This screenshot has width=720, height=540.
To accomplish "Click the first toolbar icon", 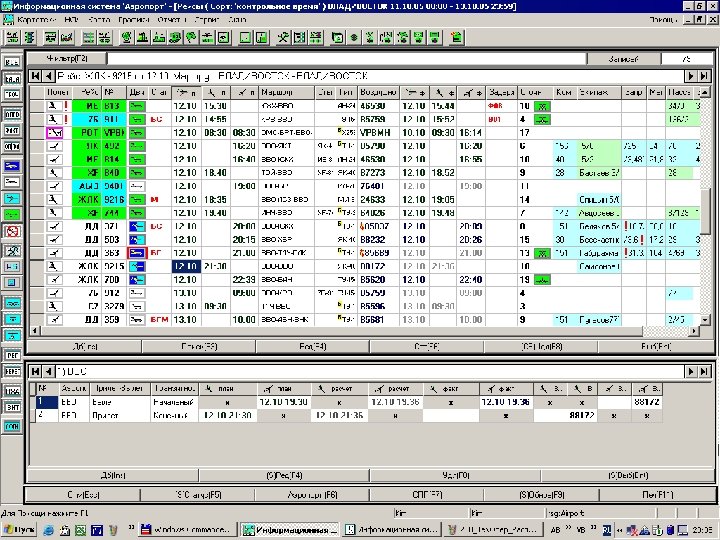I will coord(12,38).
